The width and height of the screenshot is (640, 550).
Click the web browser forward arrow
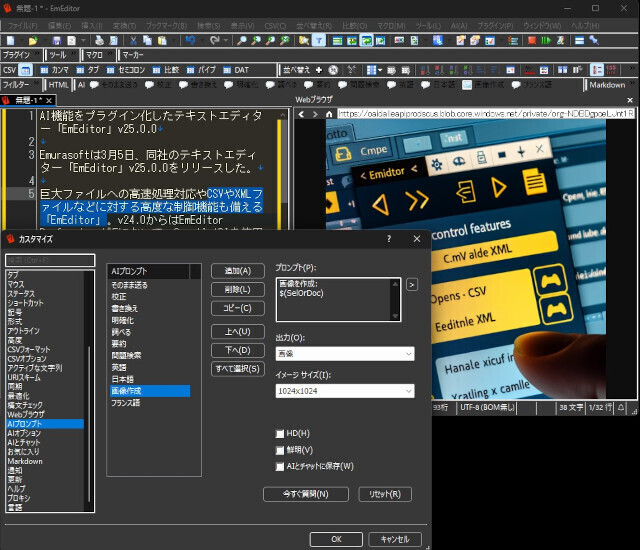[x=315, y=114]
